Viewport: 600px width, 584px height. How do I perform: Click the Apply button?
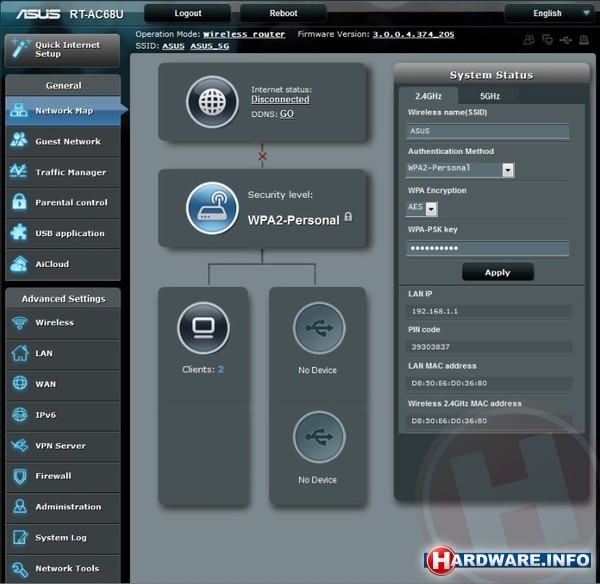pyautogui.click(x=497, y=272)
